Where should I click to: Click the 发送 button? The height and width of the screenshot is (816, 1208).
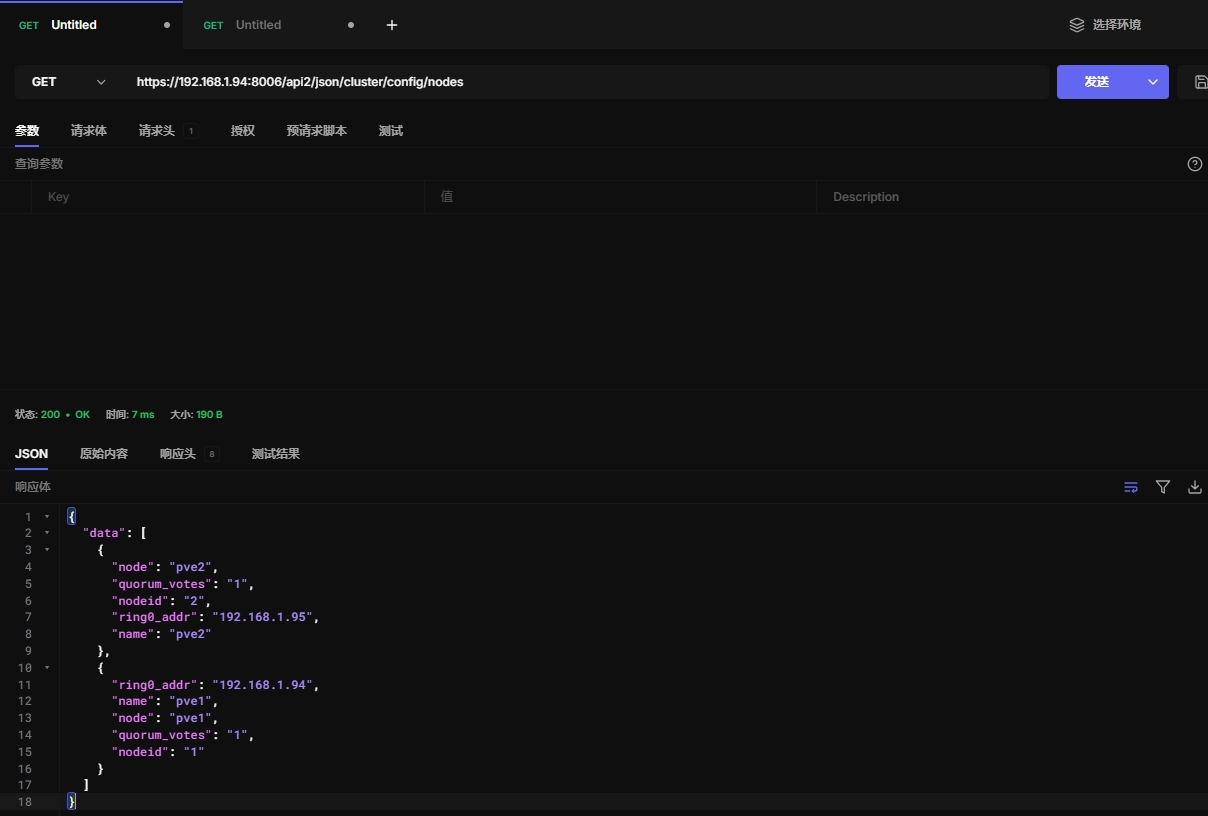1097,82
